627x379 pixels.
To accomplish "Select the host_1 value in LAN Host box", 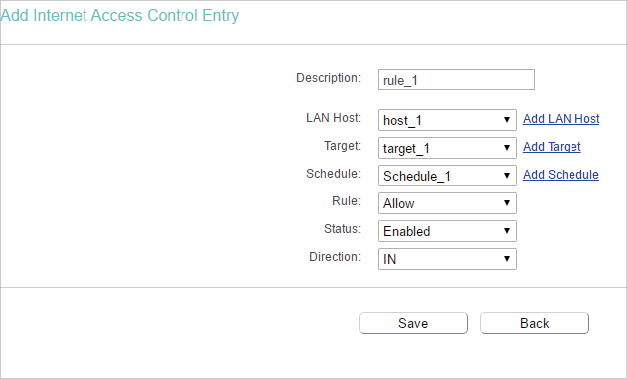I will pyautogui.click(x=402, y=120).
